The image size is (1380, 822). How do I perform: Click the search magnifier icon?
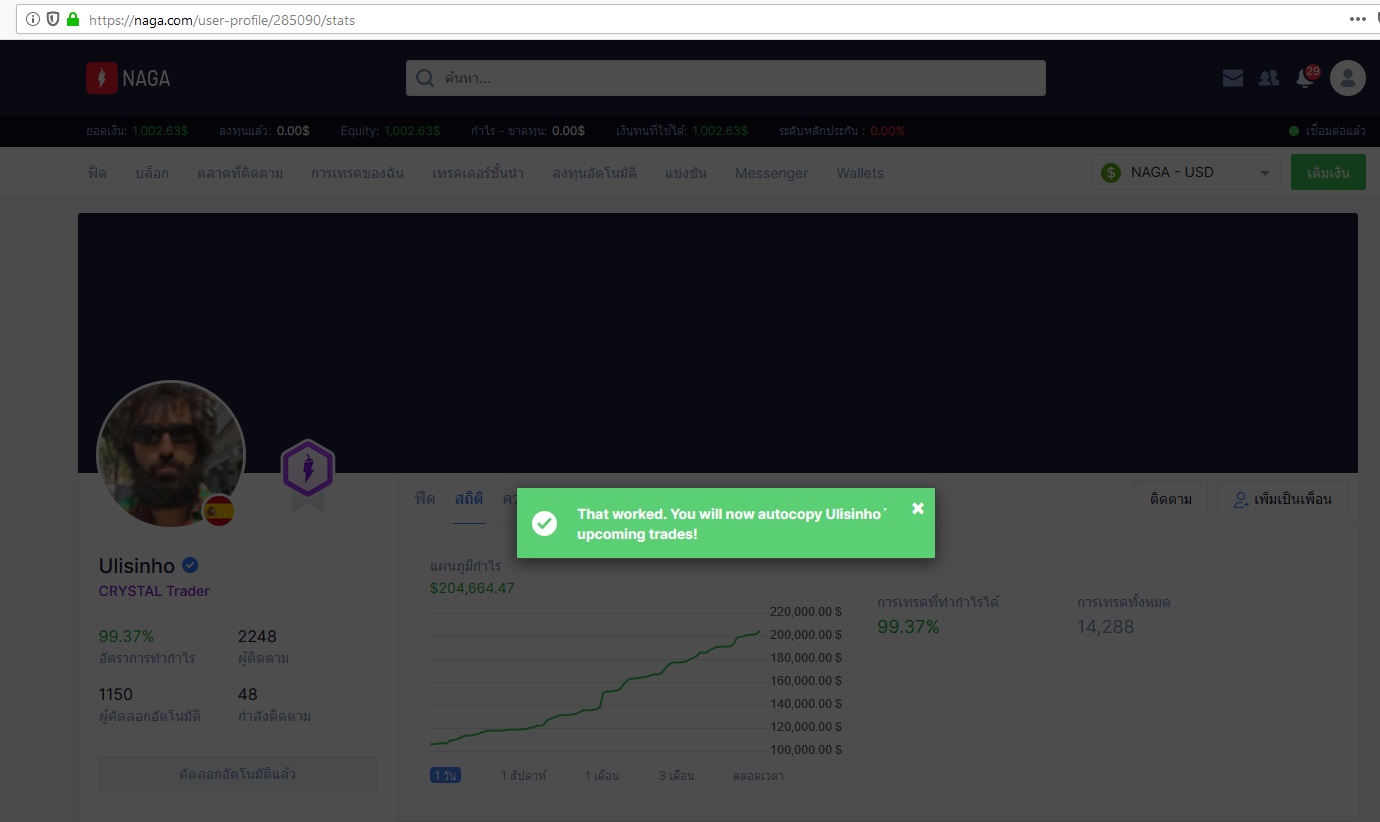coord(425,78)
